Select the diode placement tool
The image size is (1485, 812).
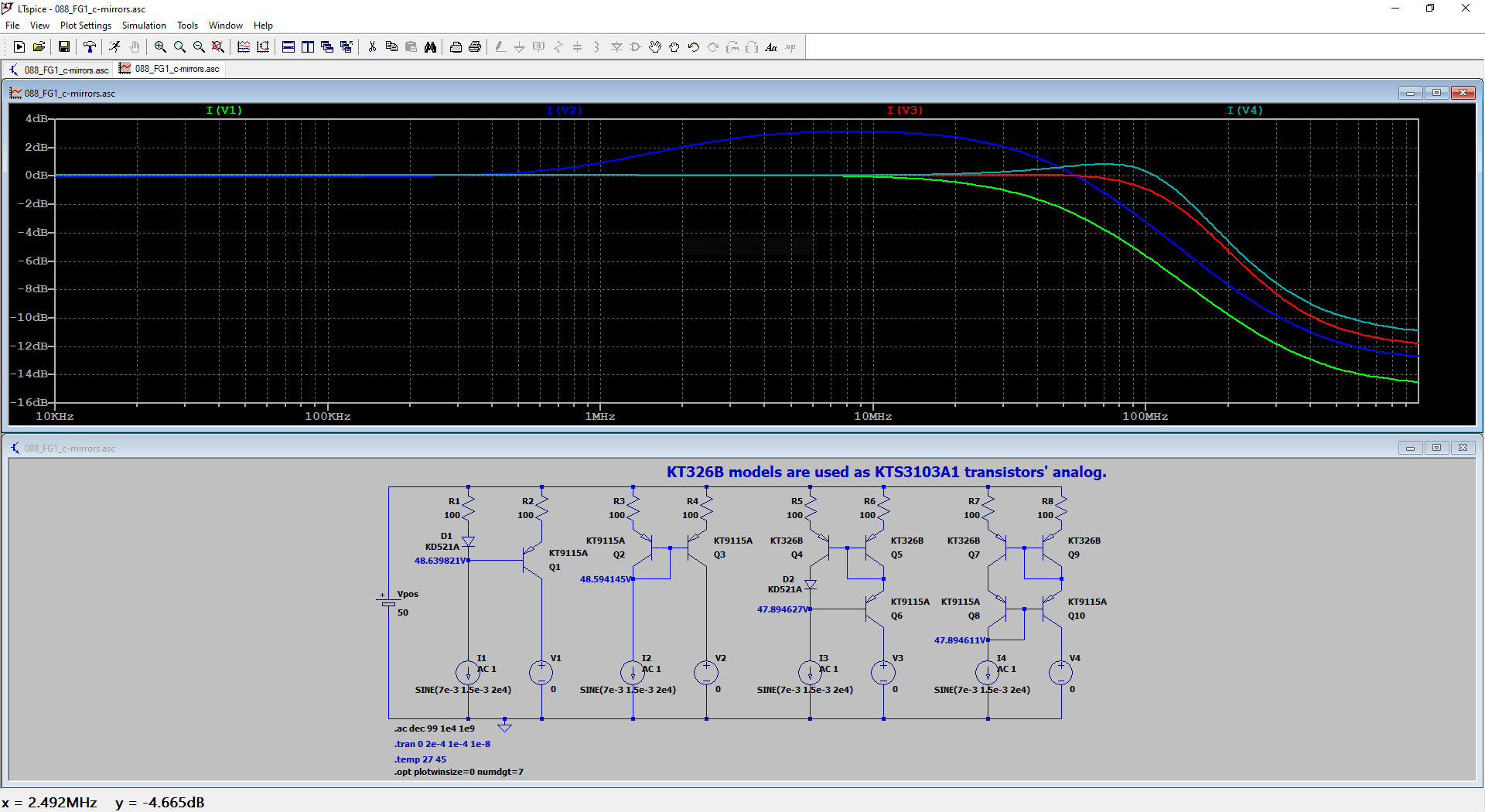click(x=616, y=47)
